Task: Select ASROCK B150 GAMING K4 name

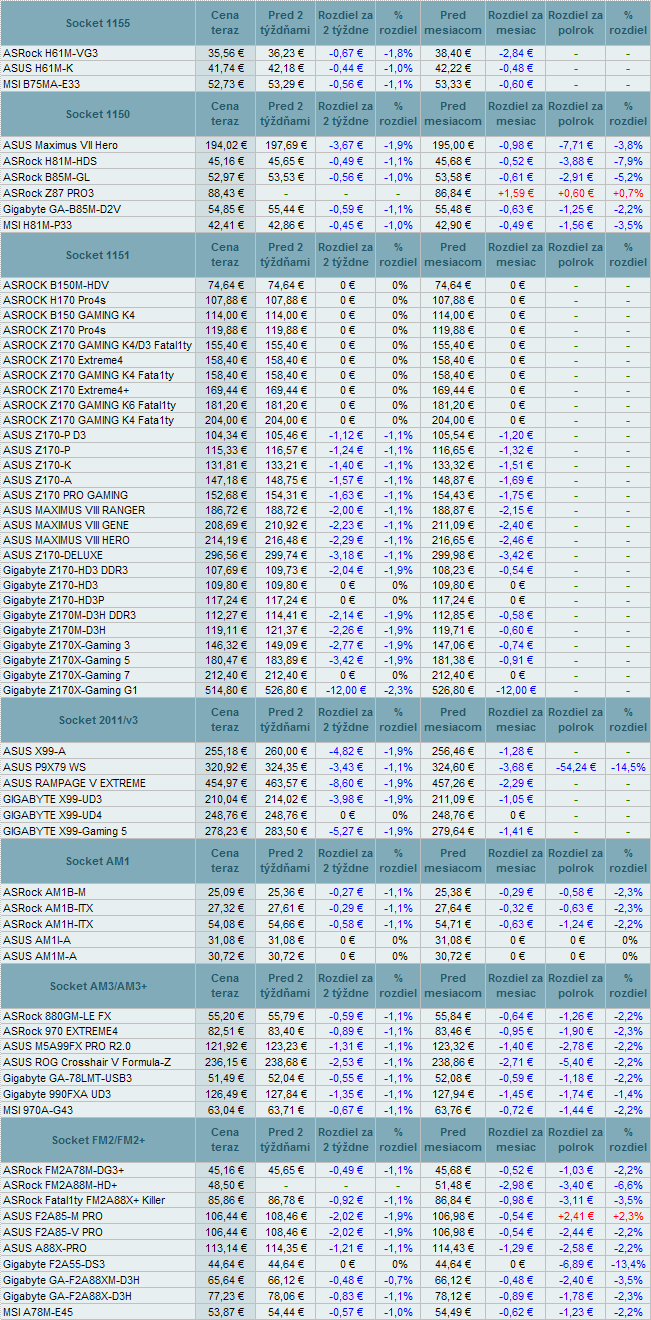Action: pyautogui.click(x=69, y=315)
